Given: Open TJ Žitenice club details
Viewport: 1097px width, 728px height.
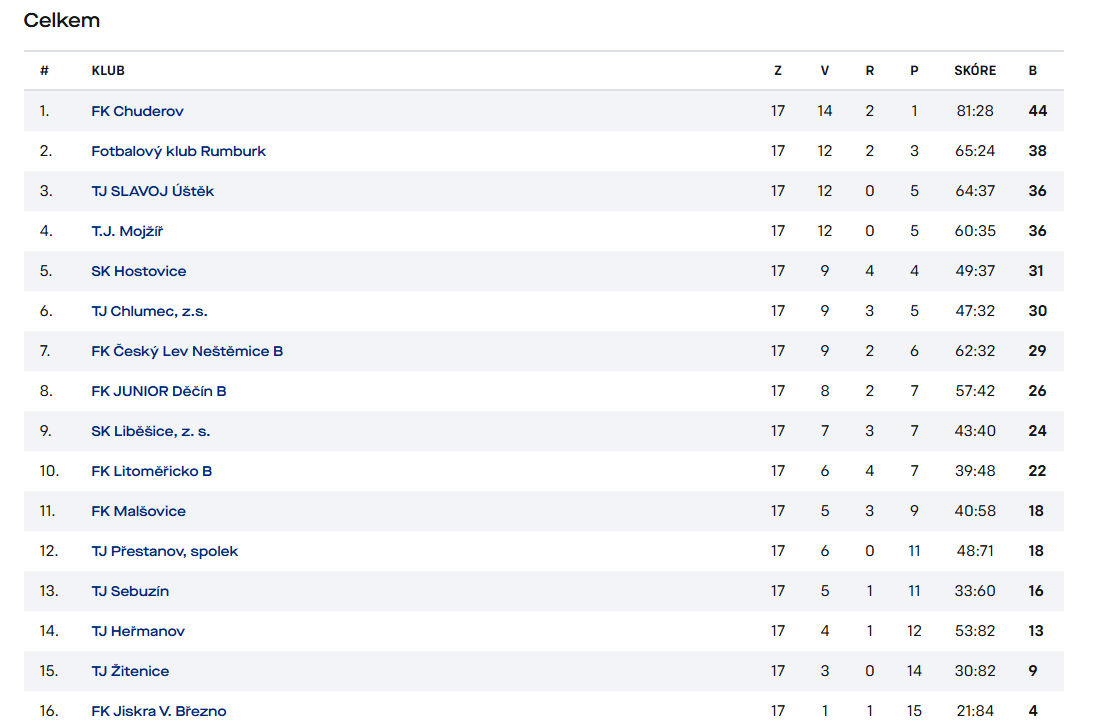Looking at the screenshot, I should pyautogui.click(x=130, y=671).
